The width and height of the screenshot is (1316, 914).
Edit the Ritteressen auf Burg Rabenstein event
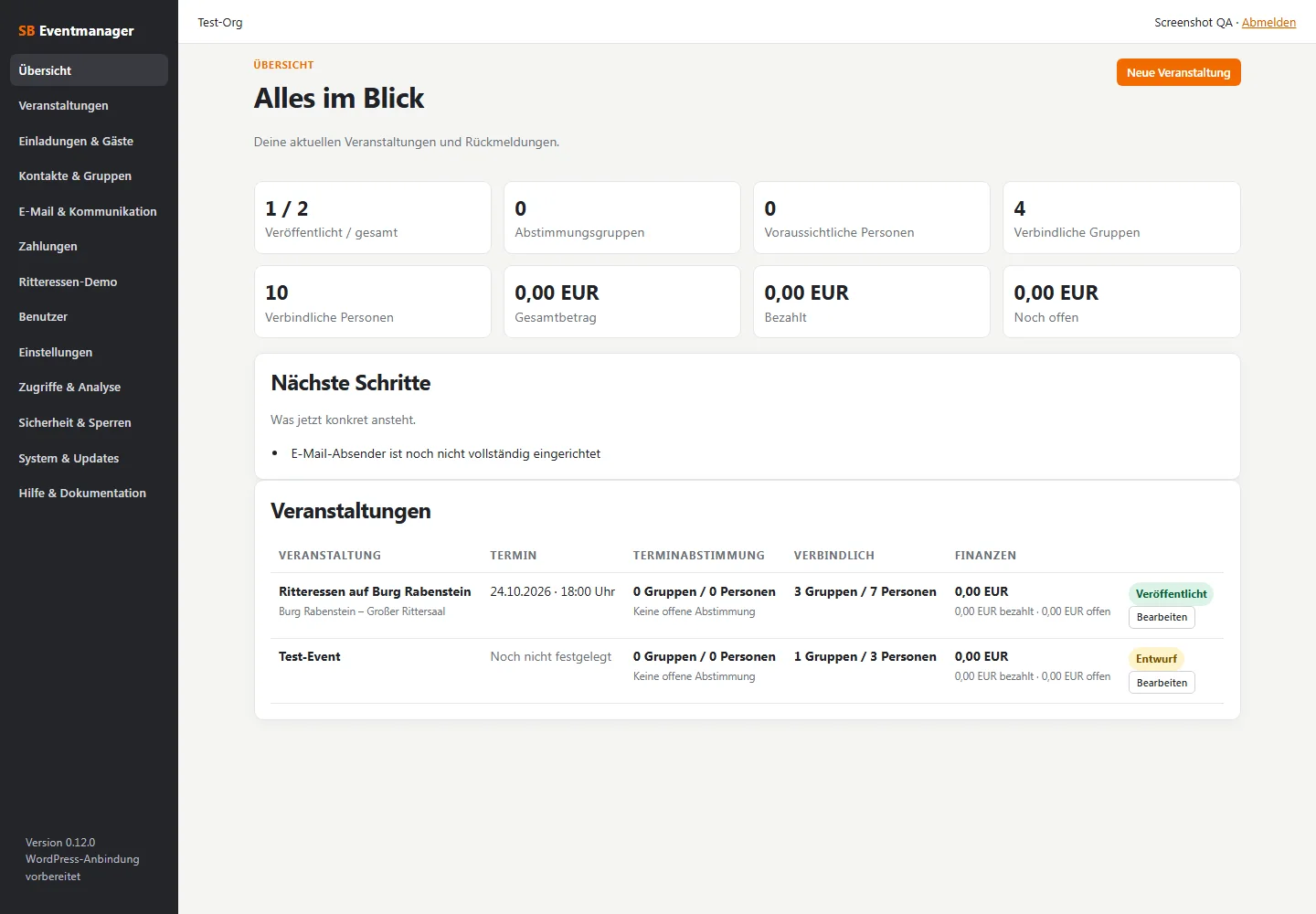point(1162,617)
